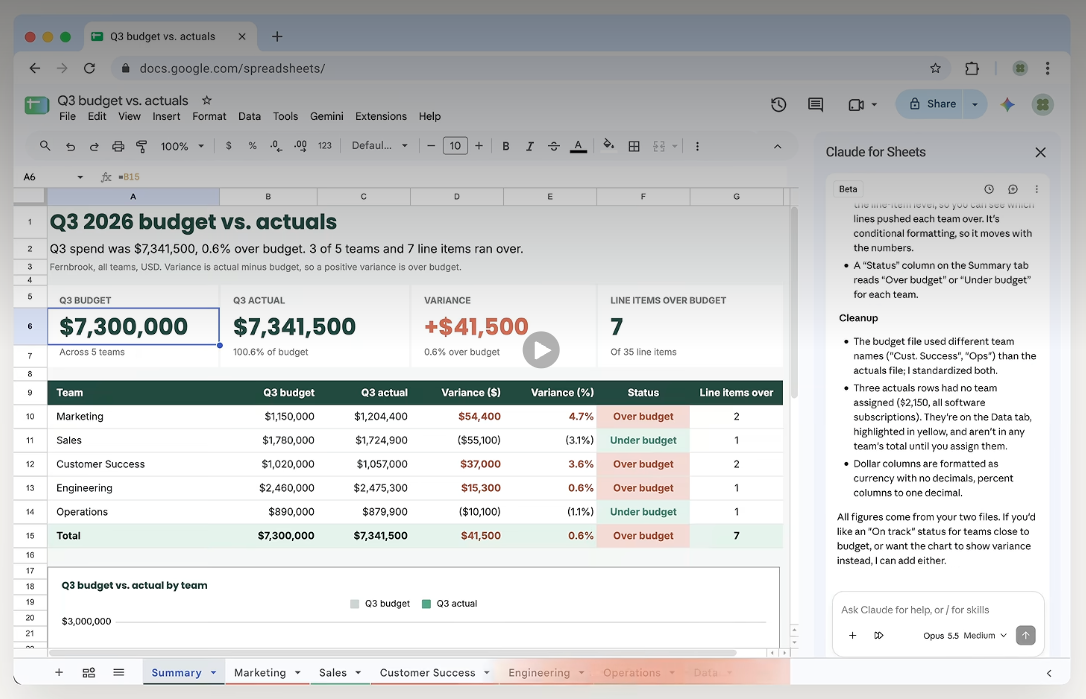
Task: Open the all sheets list icon
Action: click(x=118, y=673)
